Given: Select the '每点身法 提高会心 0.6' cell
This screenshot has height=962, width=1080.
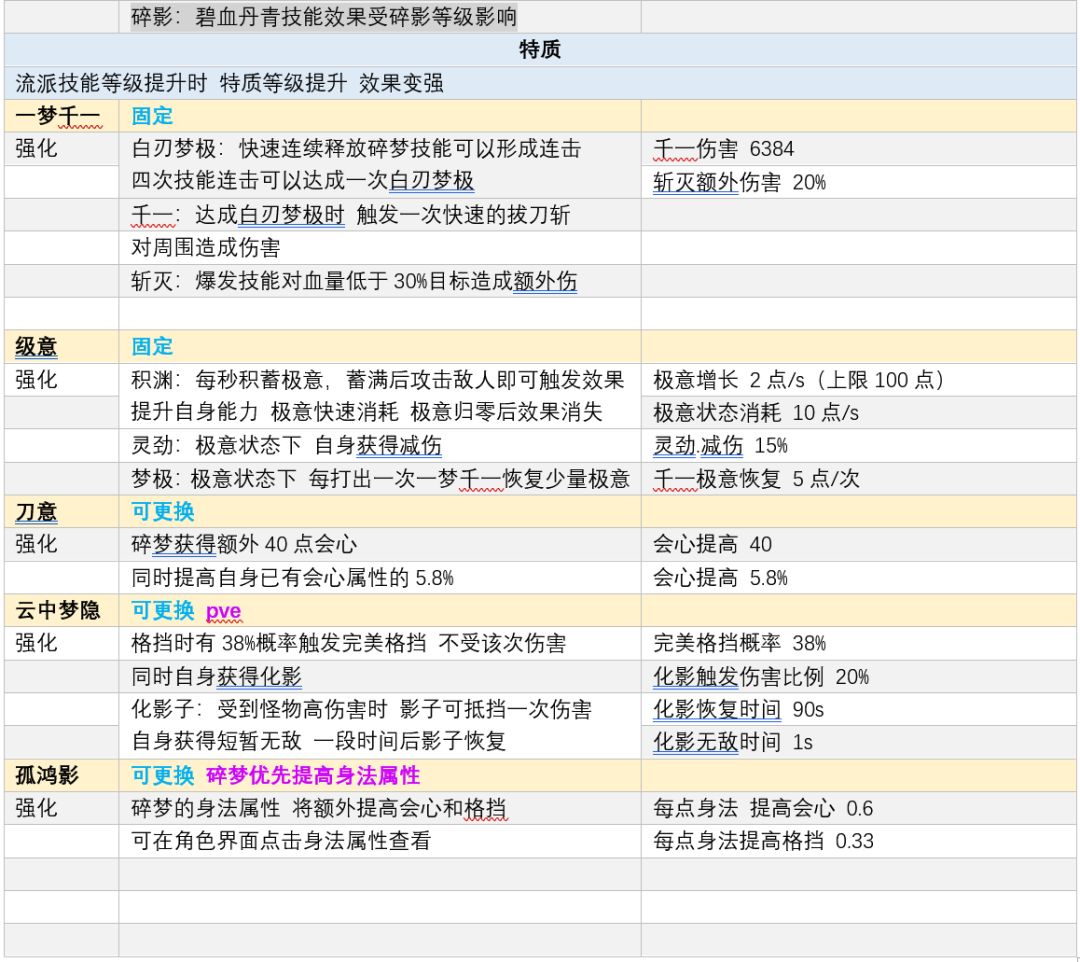Looking at the screenshot, I should (x=858, y=808).
